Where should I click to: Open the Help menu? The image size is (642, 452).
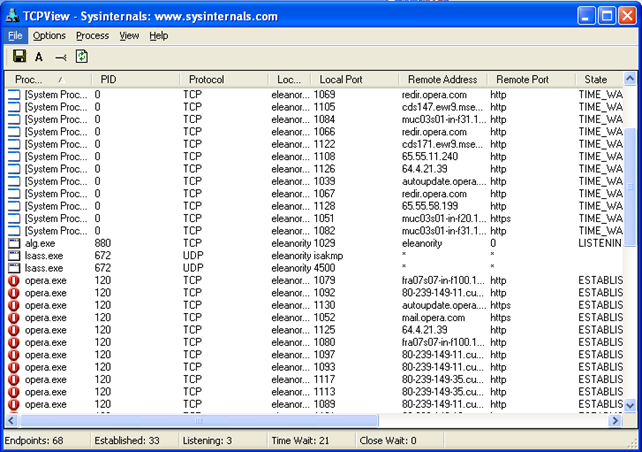159,36
